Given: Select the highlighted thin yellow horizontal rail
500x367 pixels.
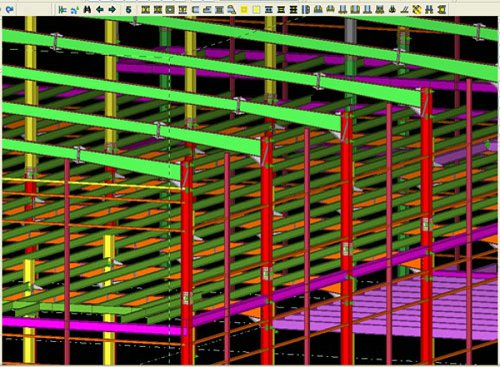Looking at the screenshot, I should click(x=93, y=184).
